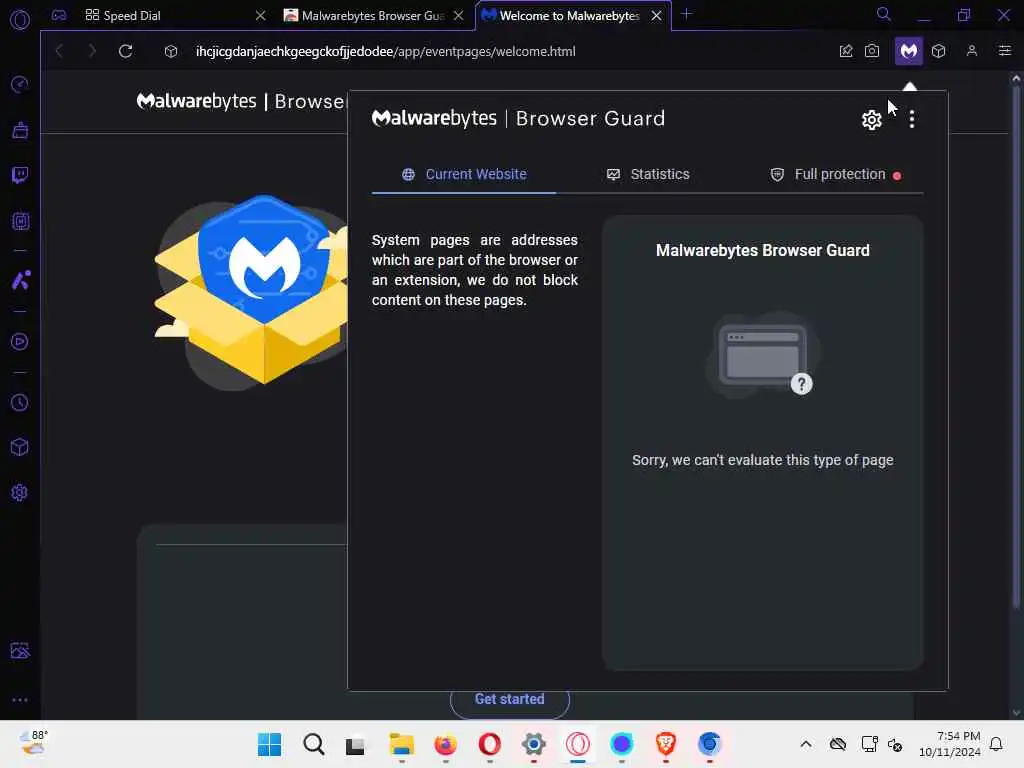Go back to previous page

point(59,51)
